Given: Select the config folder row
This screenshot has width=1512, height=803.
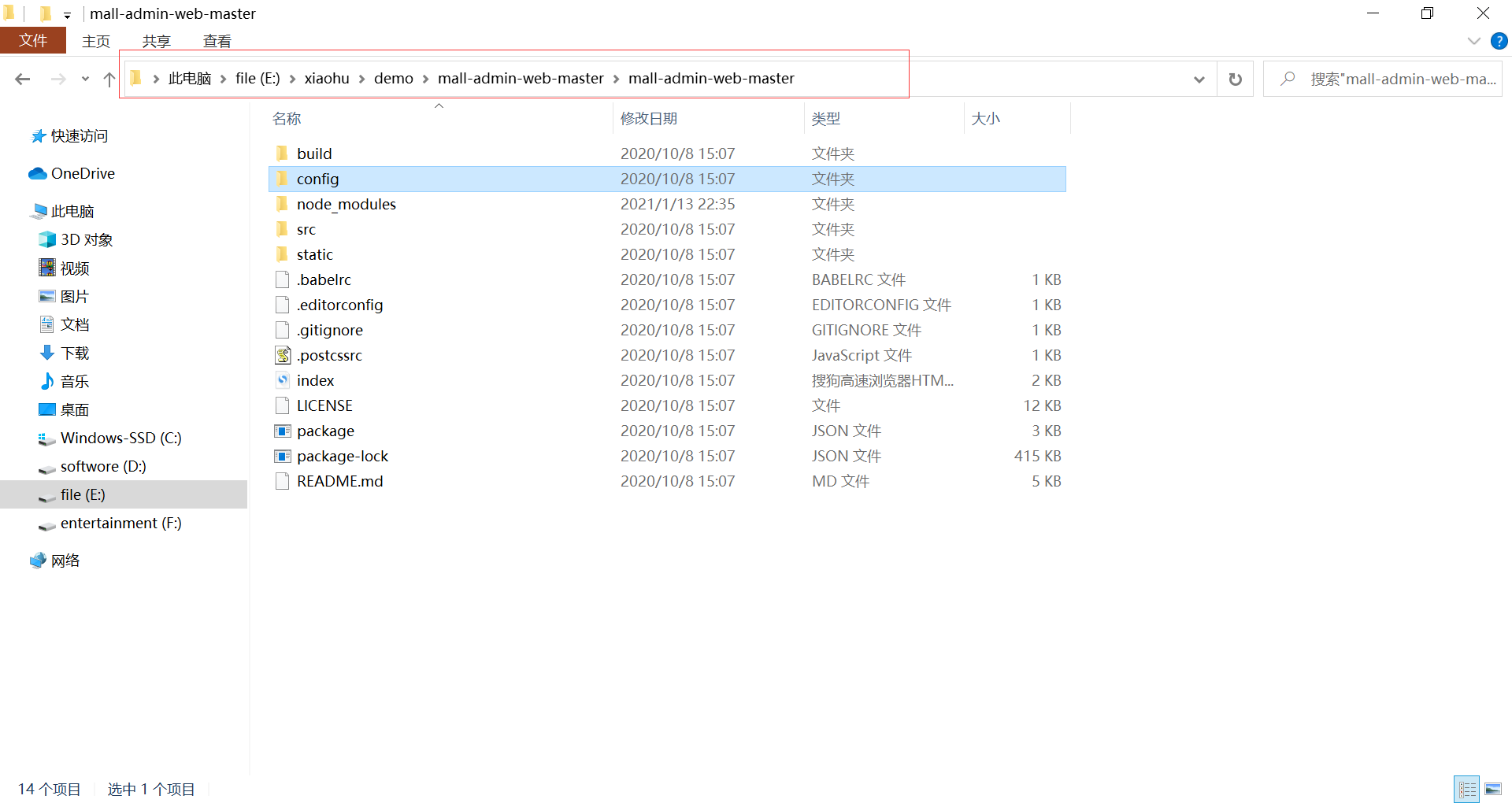Looking at the screenshot, I should [x=667, y=179].
